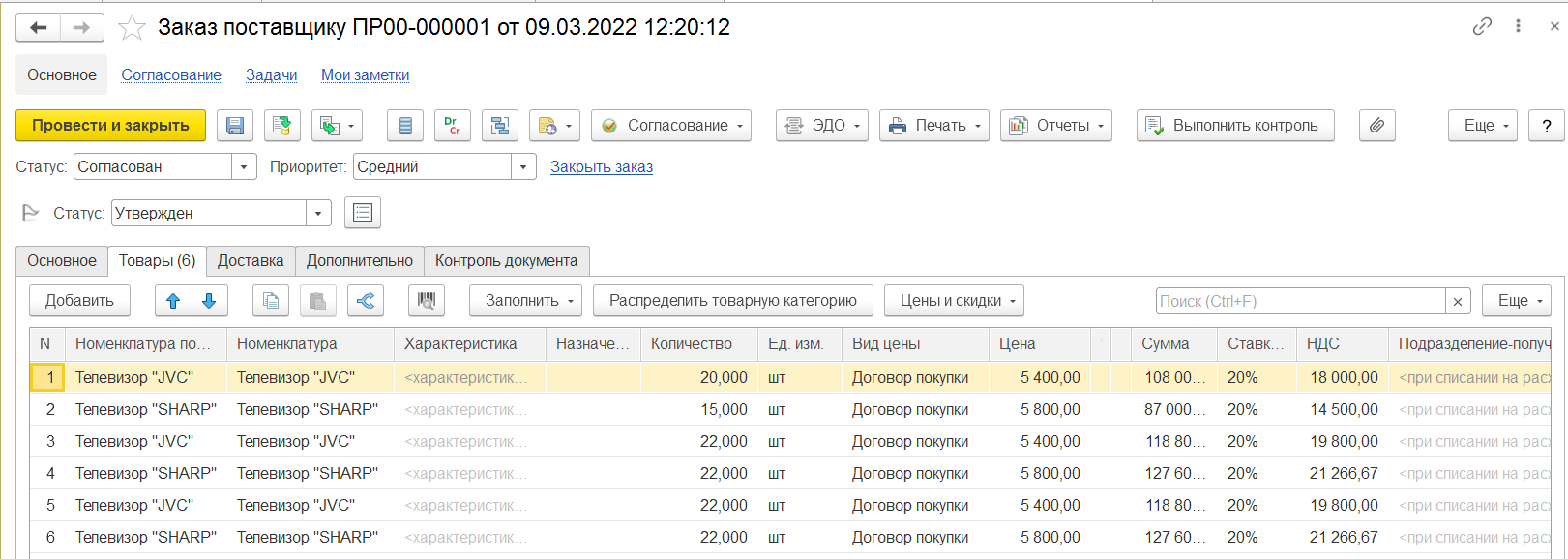Click the barcode search icon
Image resolution: width=1568 pixels, height=559 pixels.
[426, 301]
